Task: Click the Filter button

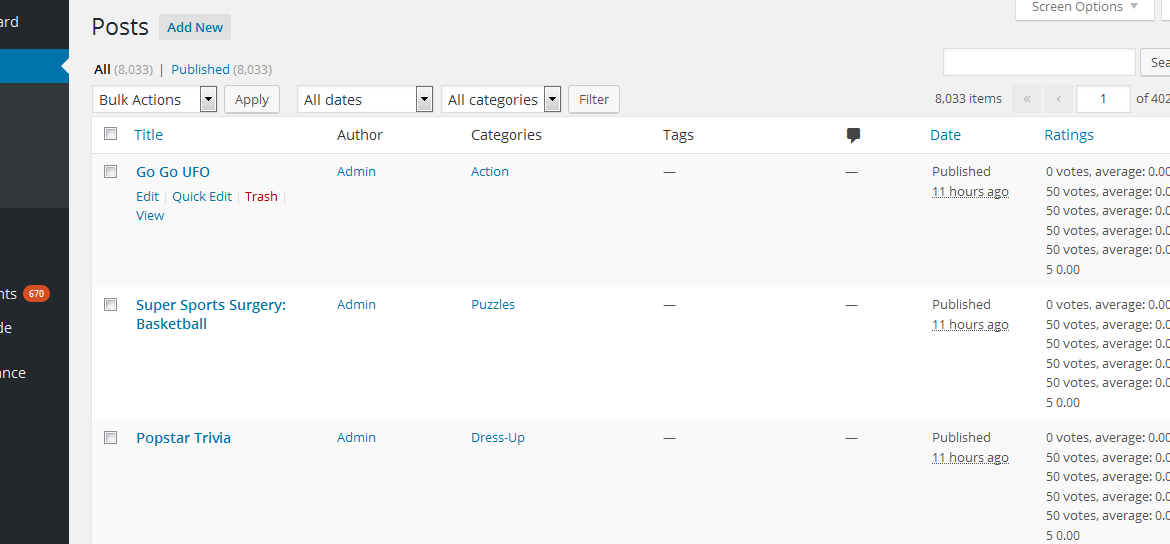Action: click(594, 99)
